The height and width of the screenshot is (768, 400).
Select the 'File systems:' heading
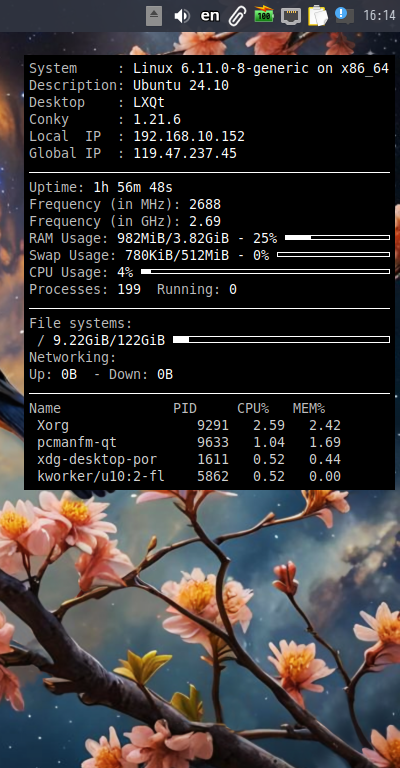click(x=81, y=323)
